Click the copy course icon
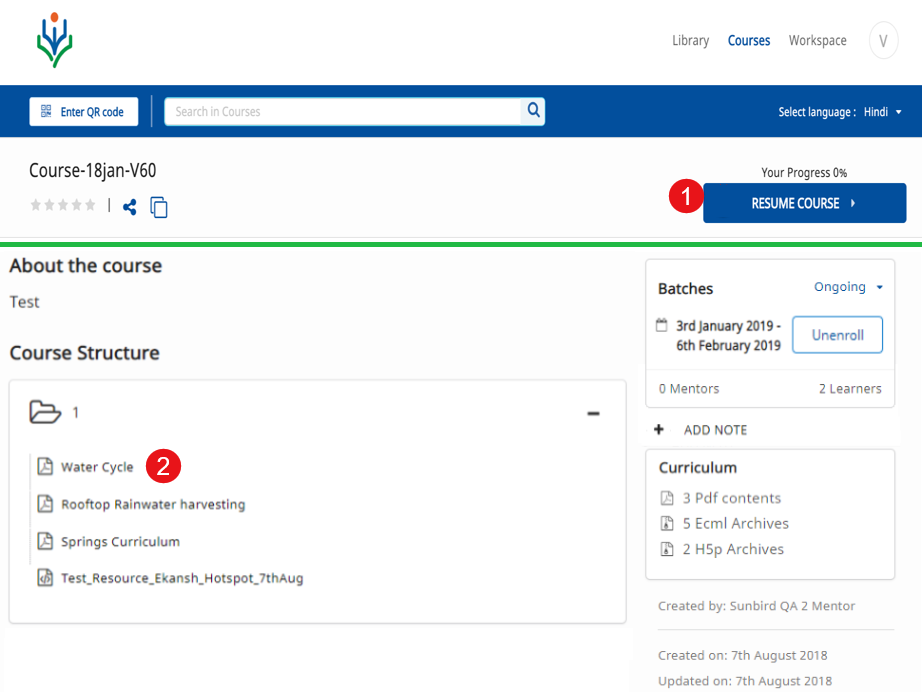Image resolution: width=922 pixels, height=692 pixels. (x=159, y=207)
